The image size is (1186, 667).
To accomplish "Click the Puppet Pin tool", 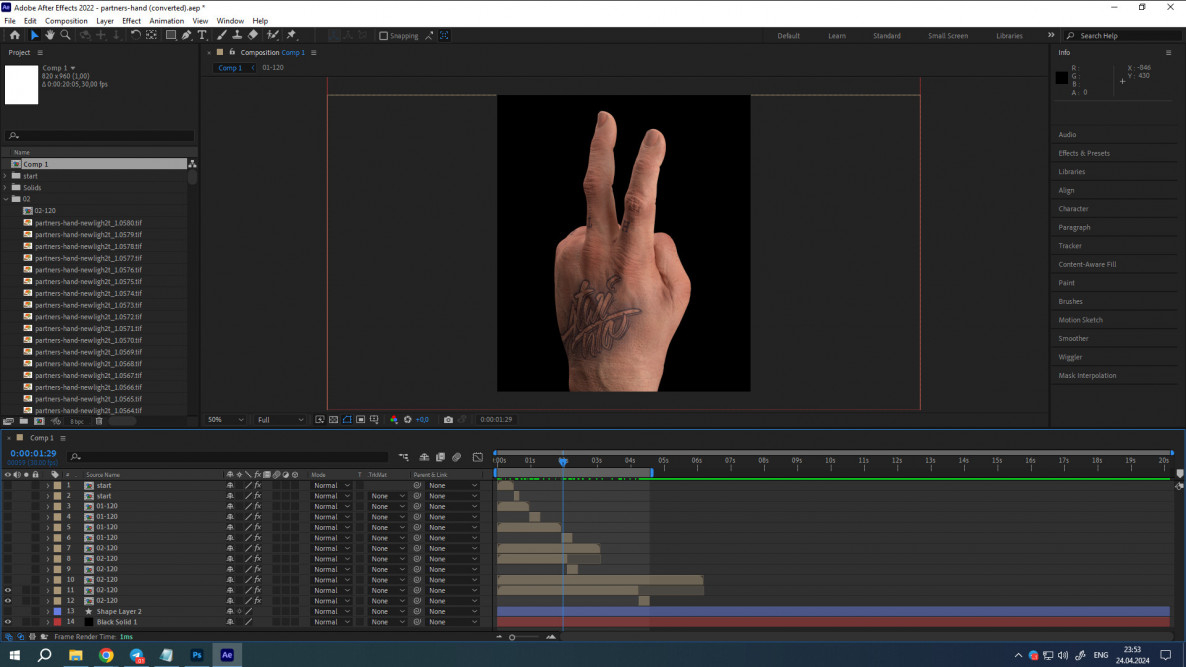I will click(291, 35).
